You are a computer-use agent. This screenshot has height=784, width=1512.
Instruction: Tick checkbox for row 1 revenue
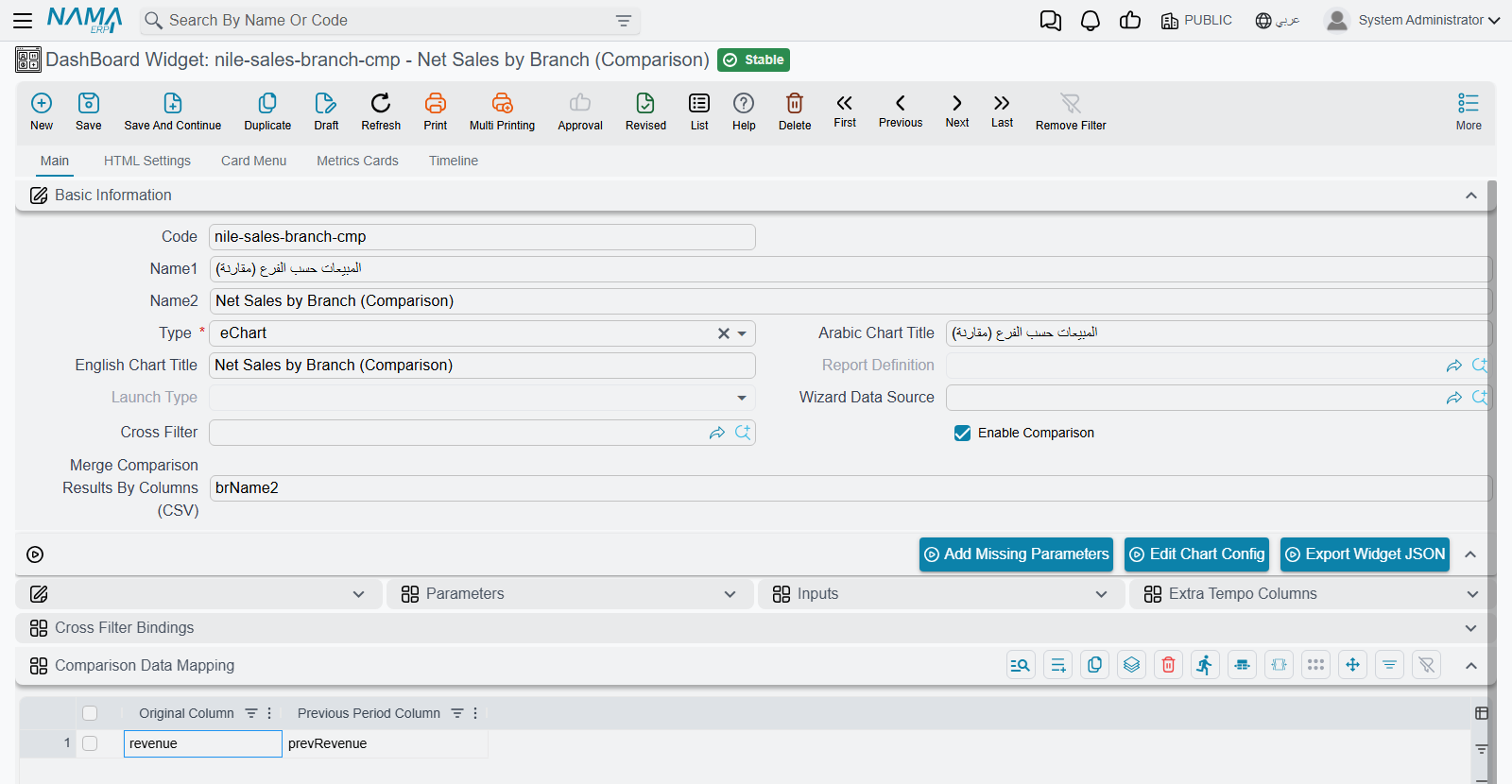pyautogui.click(x=90, y=743)
